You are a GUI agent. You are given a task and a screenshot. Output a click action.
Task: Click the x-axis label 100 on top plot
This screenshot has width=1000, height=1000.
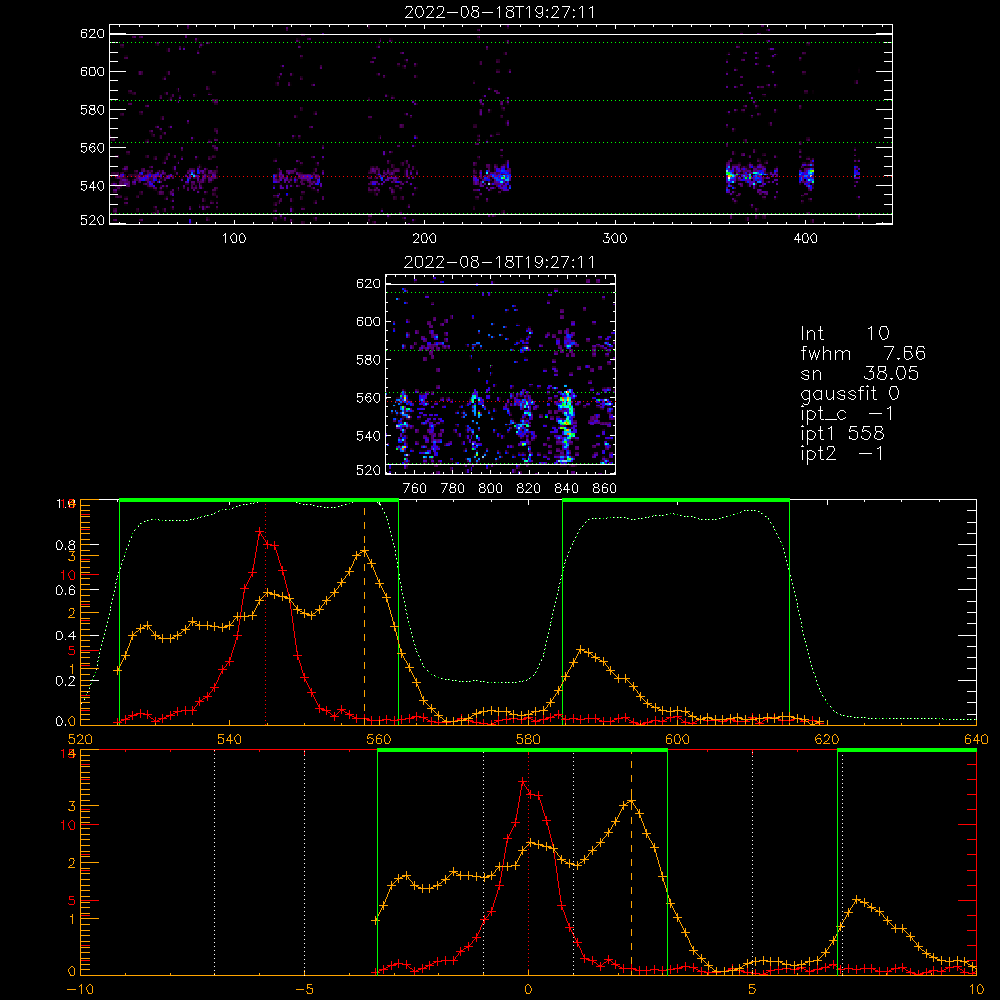234,239
